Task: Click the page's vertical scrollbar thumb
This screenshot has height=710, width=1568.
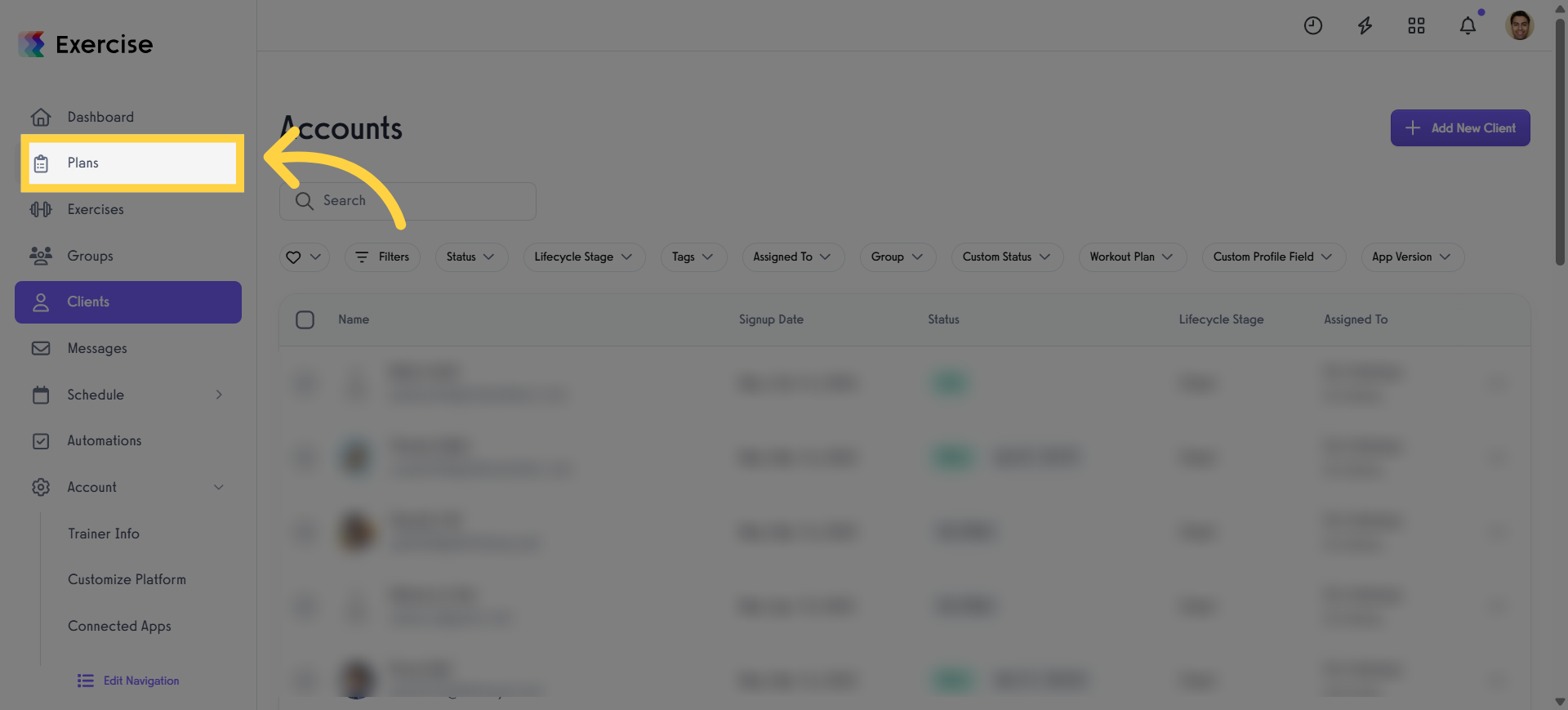Action: tap(1560, 139)
